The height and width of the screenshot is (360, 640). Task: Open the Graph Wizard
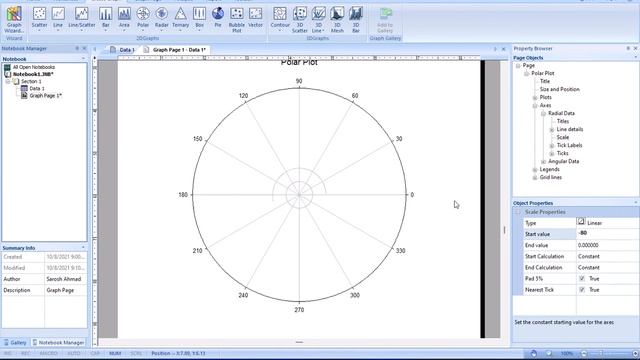tap(14, 20)
